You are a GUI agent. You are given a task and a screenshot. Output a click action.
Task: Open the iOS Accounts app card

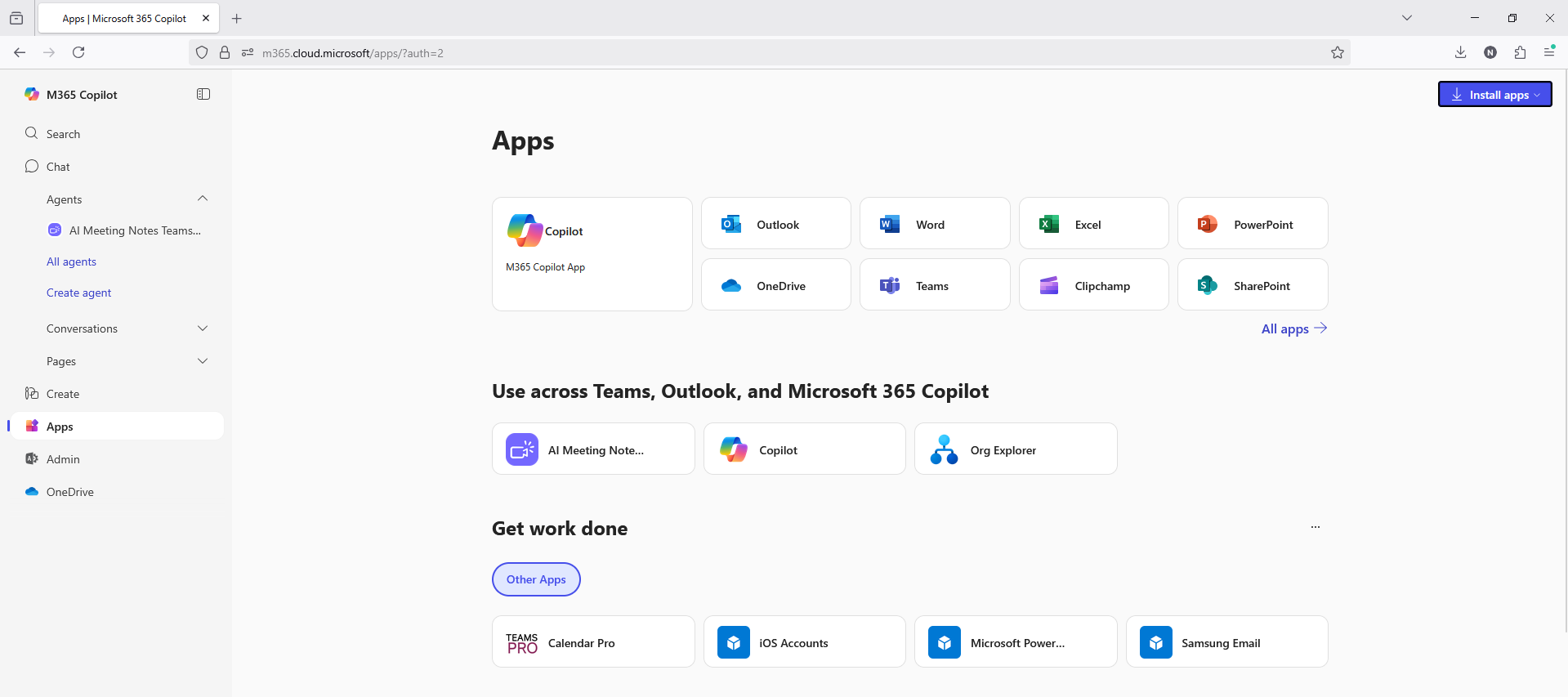[804, 642]
